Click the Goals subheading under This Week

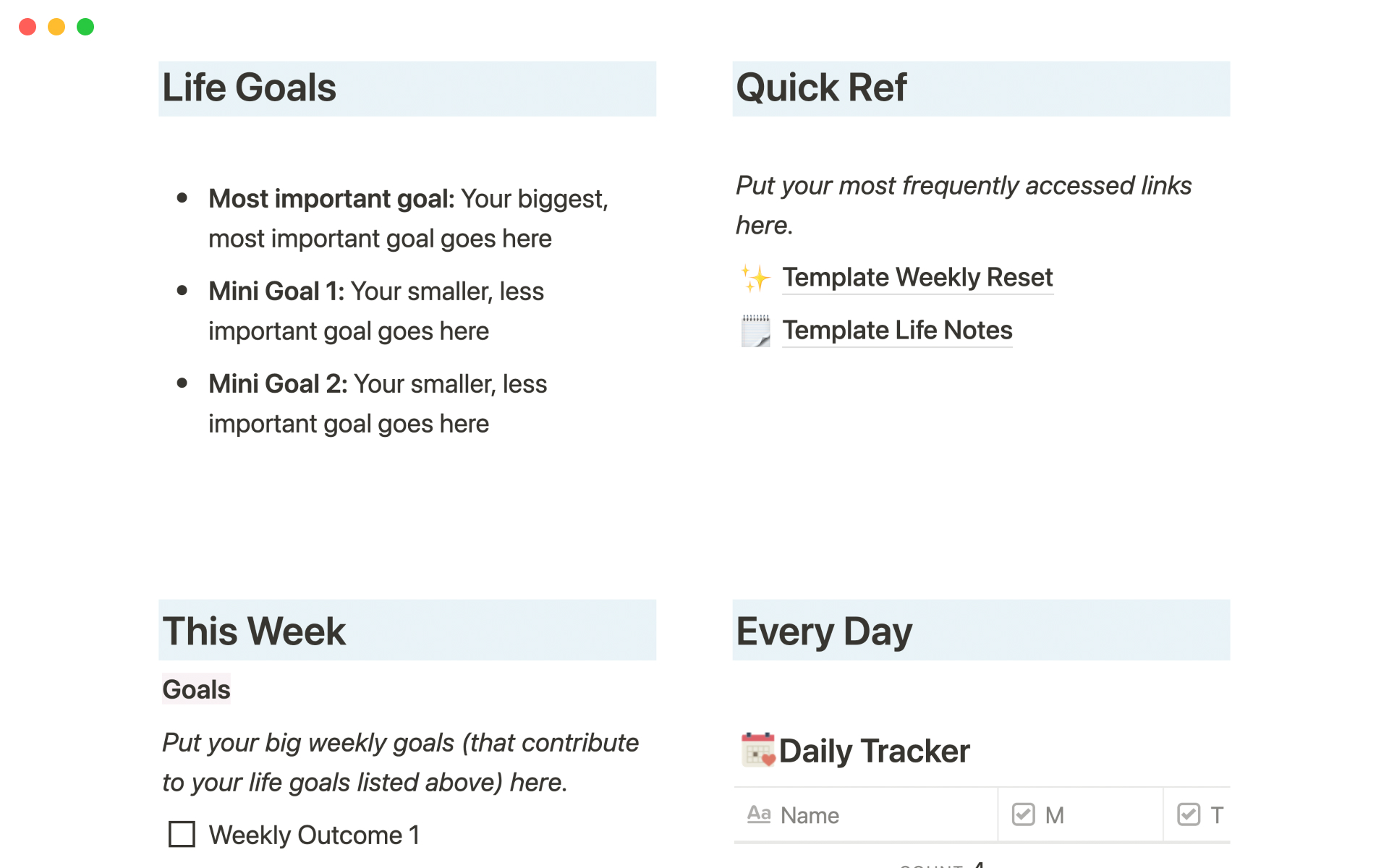[x=196, y=689]
